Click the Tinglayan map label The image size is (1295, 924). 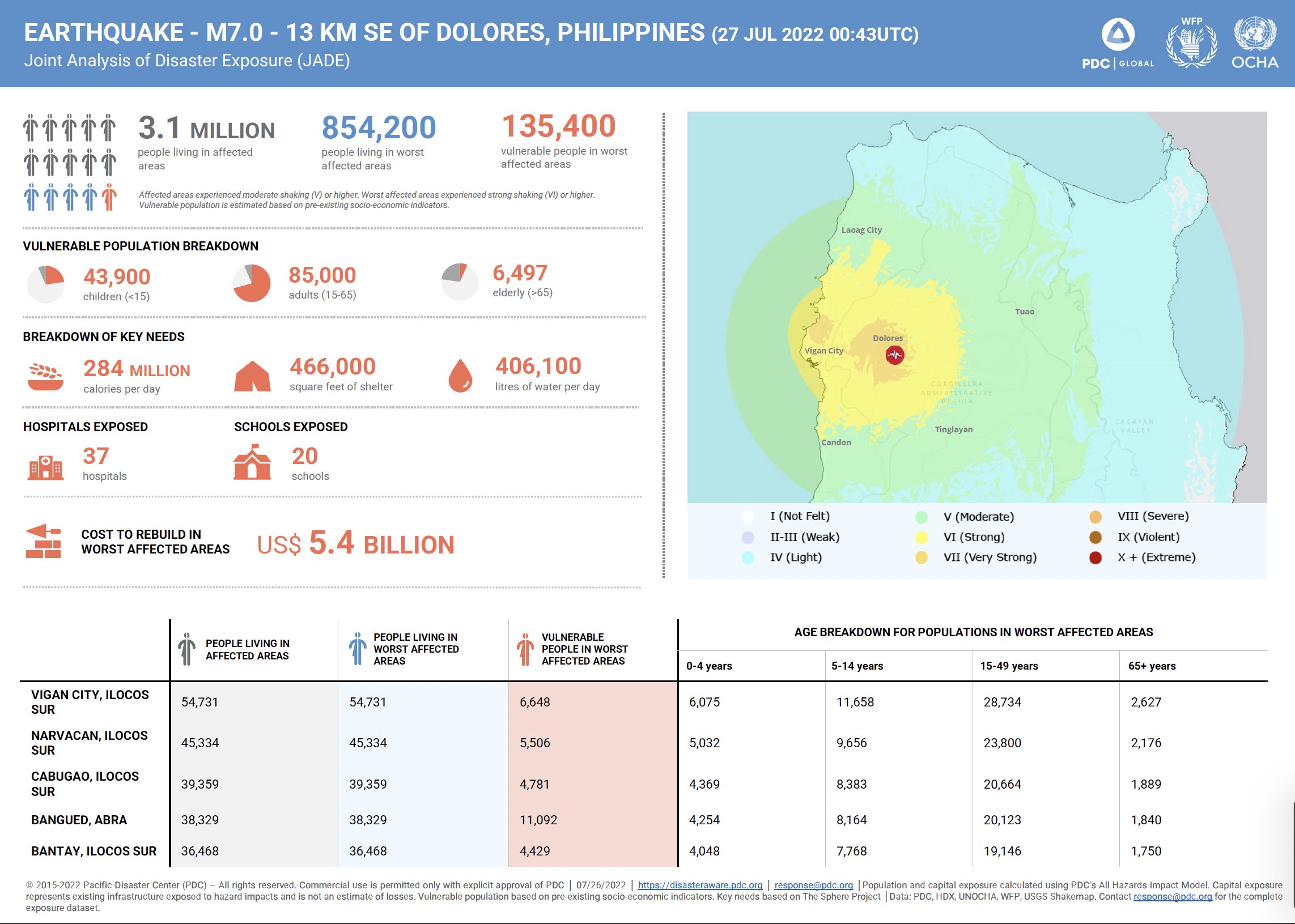pyautogui.click(x=953, y=429)
